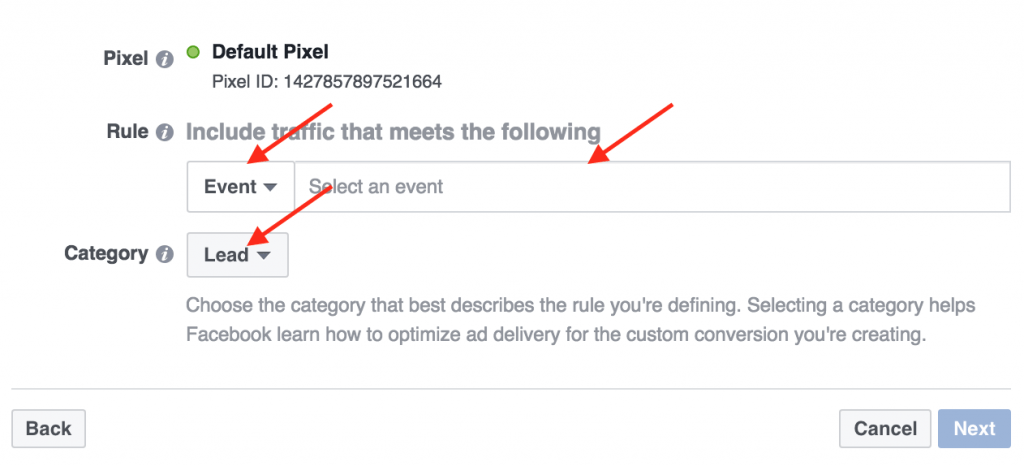Focus the 'Select an event' field
1024x466 pixels.
click(650, 187)
